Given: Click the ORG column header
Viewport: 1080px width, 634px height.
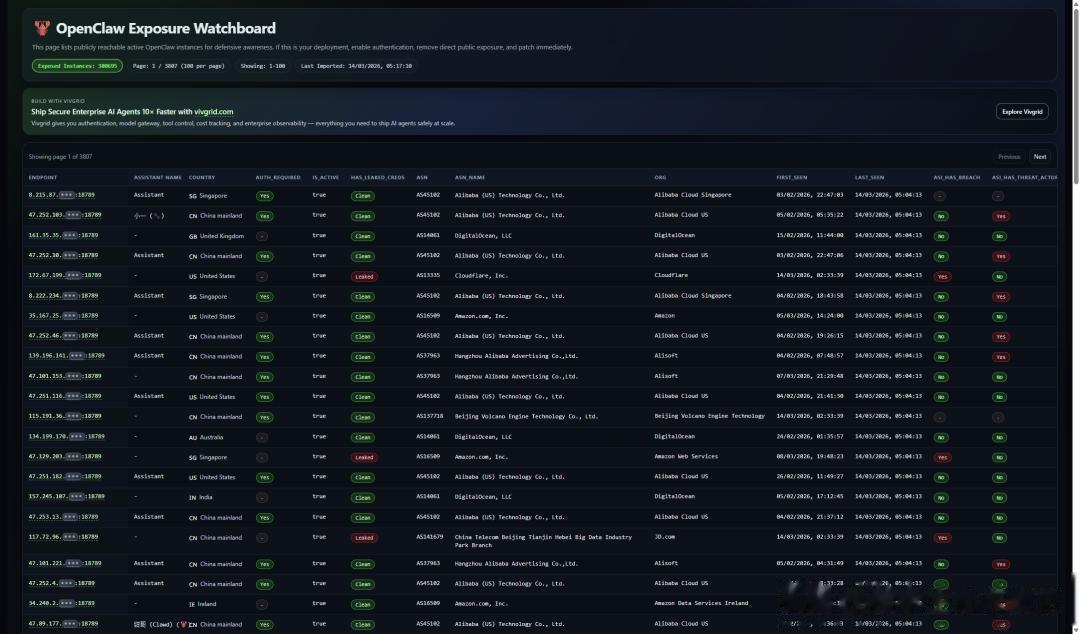Looking at the screenshot, I should (x=660, y=178).
